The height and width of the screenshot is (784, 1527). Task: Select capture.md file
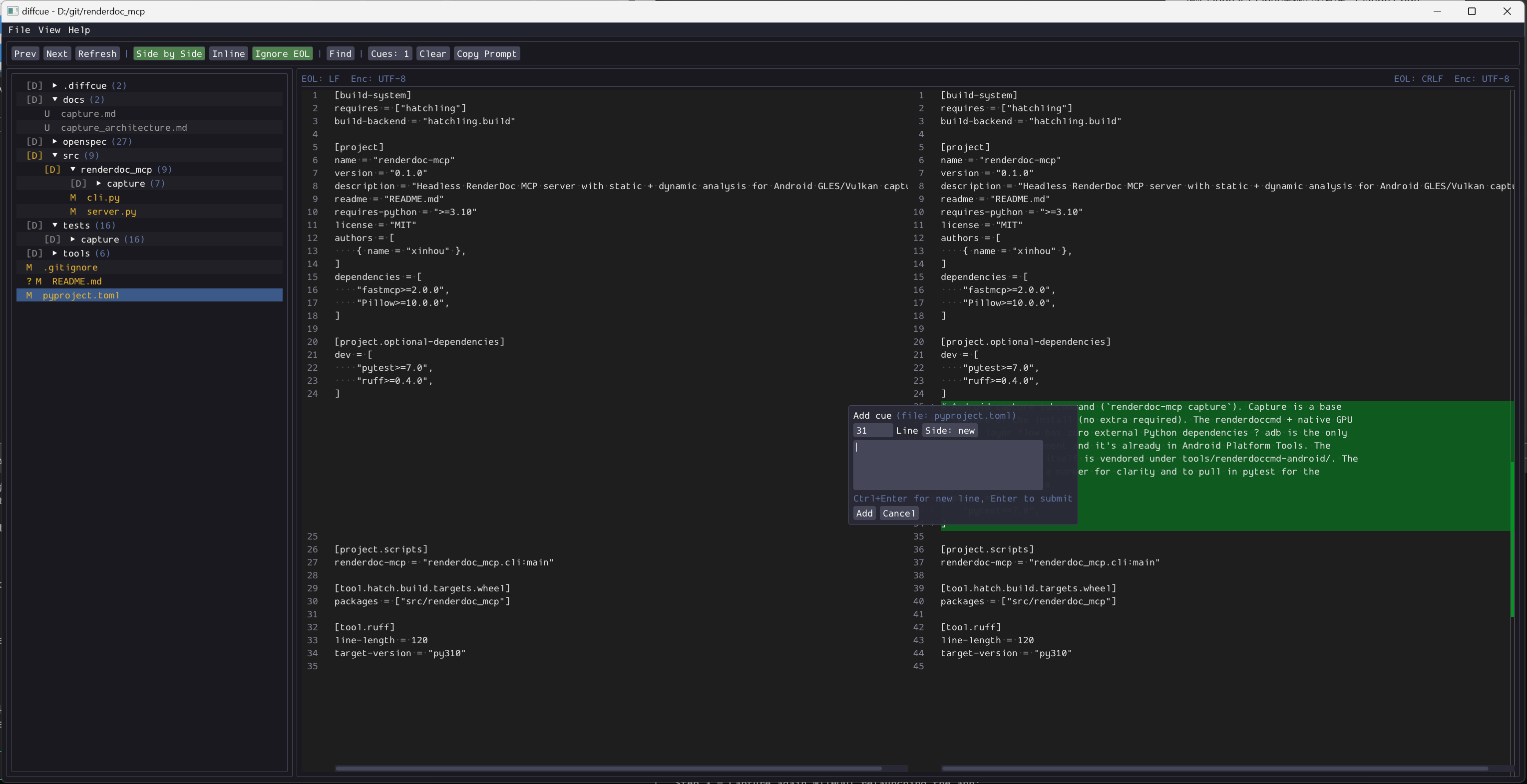[88, 114]
